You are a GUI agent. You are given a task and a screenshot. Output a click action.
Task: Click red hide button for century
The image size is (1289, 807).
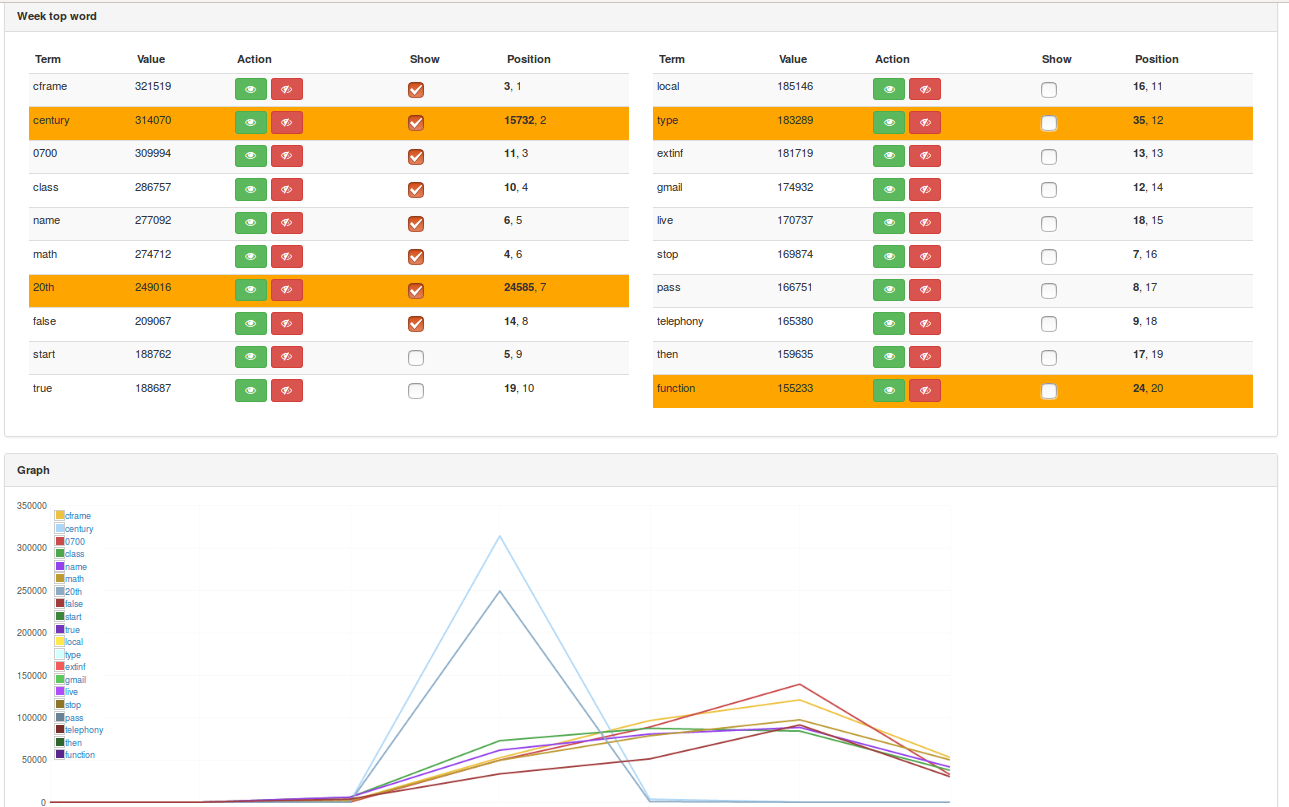(x=287, y=123)
